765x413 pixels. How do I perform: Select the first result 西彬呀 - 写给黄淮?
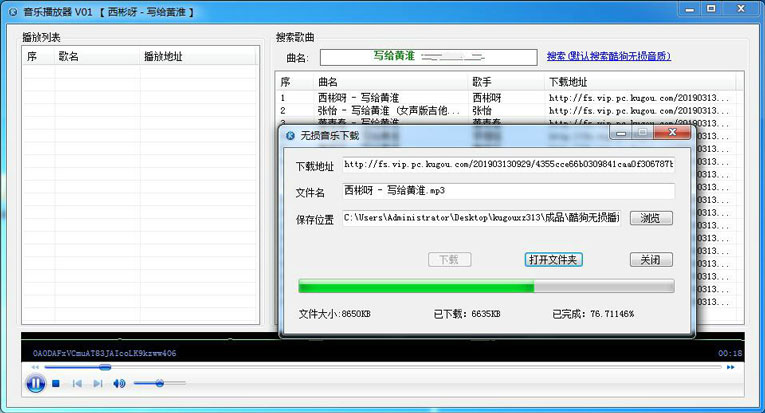coord(390,98)
